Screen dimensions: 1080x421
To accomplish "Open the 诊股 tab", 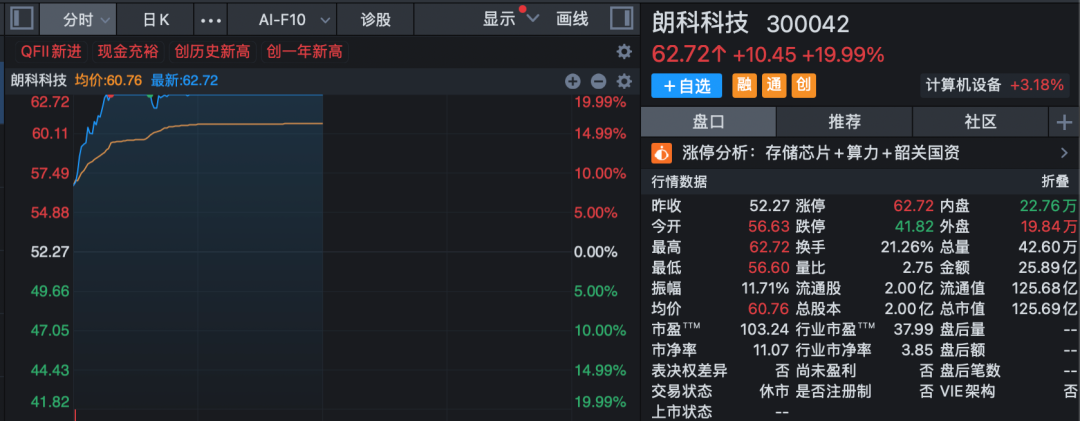I will [375, 19].
